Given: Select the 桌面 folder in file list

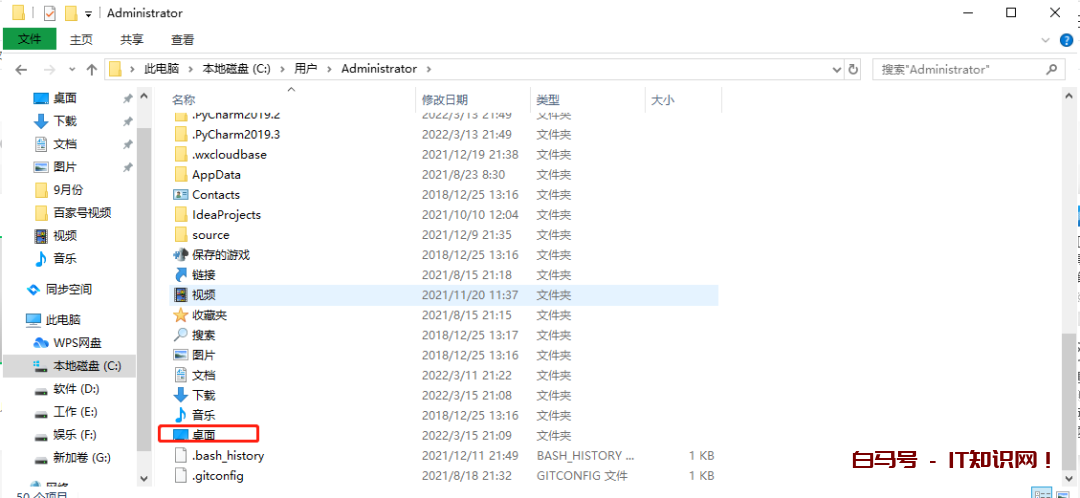Looking at the screenshot, I should tap(203, 435).
